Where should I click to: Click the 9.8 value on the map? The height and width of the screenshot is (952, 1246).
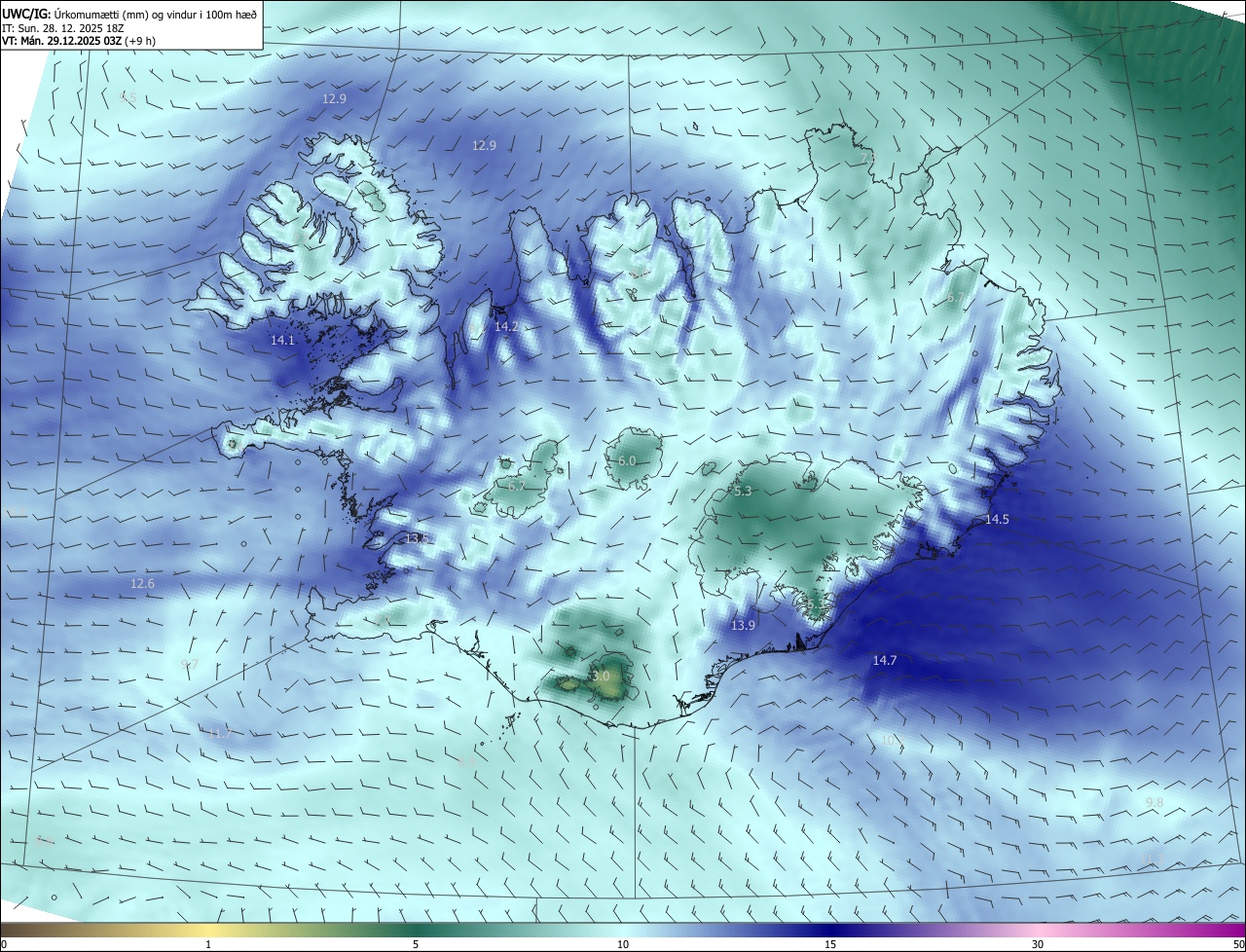(x=1154, y=802)
